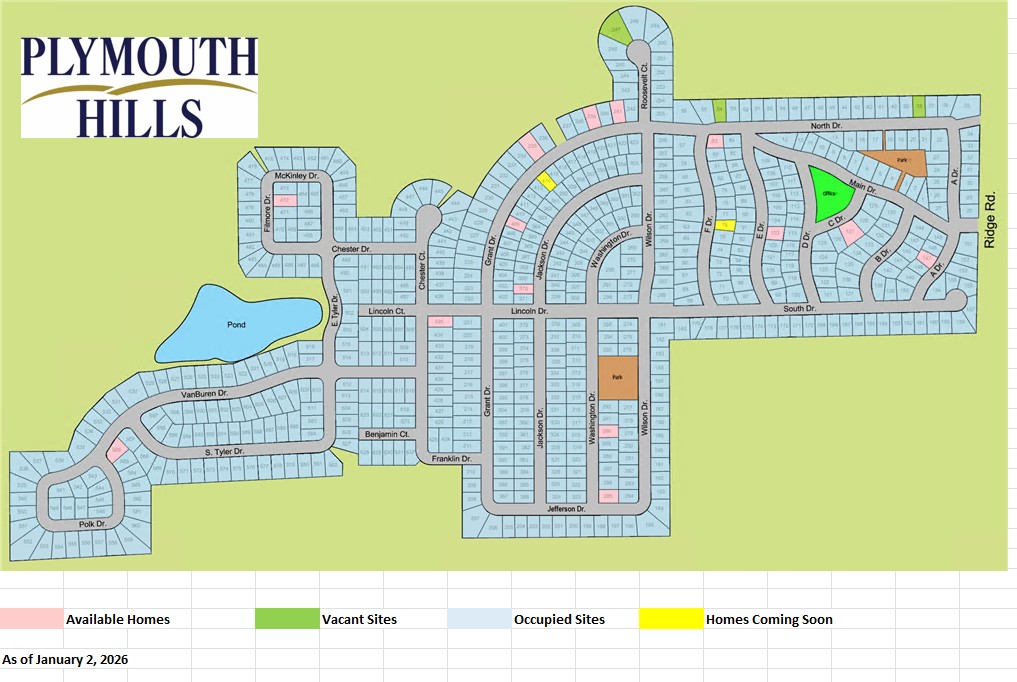Click the Homes Coming Soon legend text
1017x682 pixels.
point(769,619)
